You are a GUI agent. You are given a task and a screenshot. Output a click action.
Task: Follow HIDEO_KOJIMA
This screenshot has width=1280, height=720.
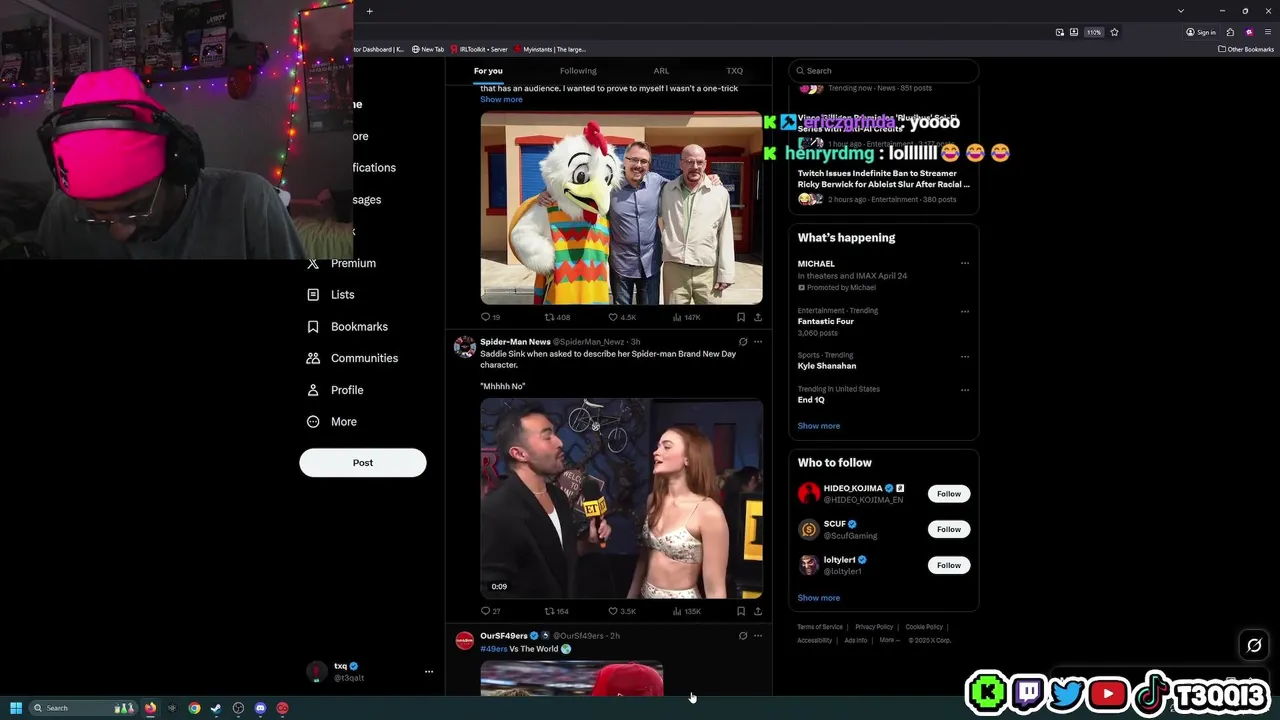[949, 493]
